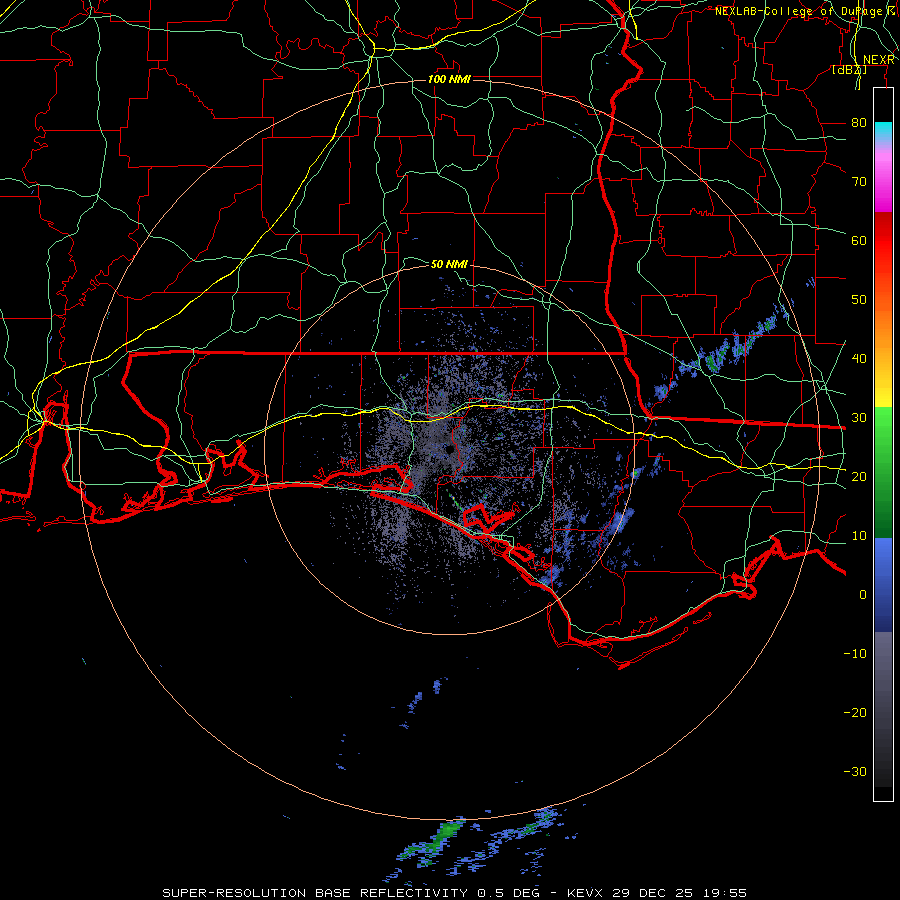
Task: Click the 20 value on the dBZ scale
Action: [859, 477]
